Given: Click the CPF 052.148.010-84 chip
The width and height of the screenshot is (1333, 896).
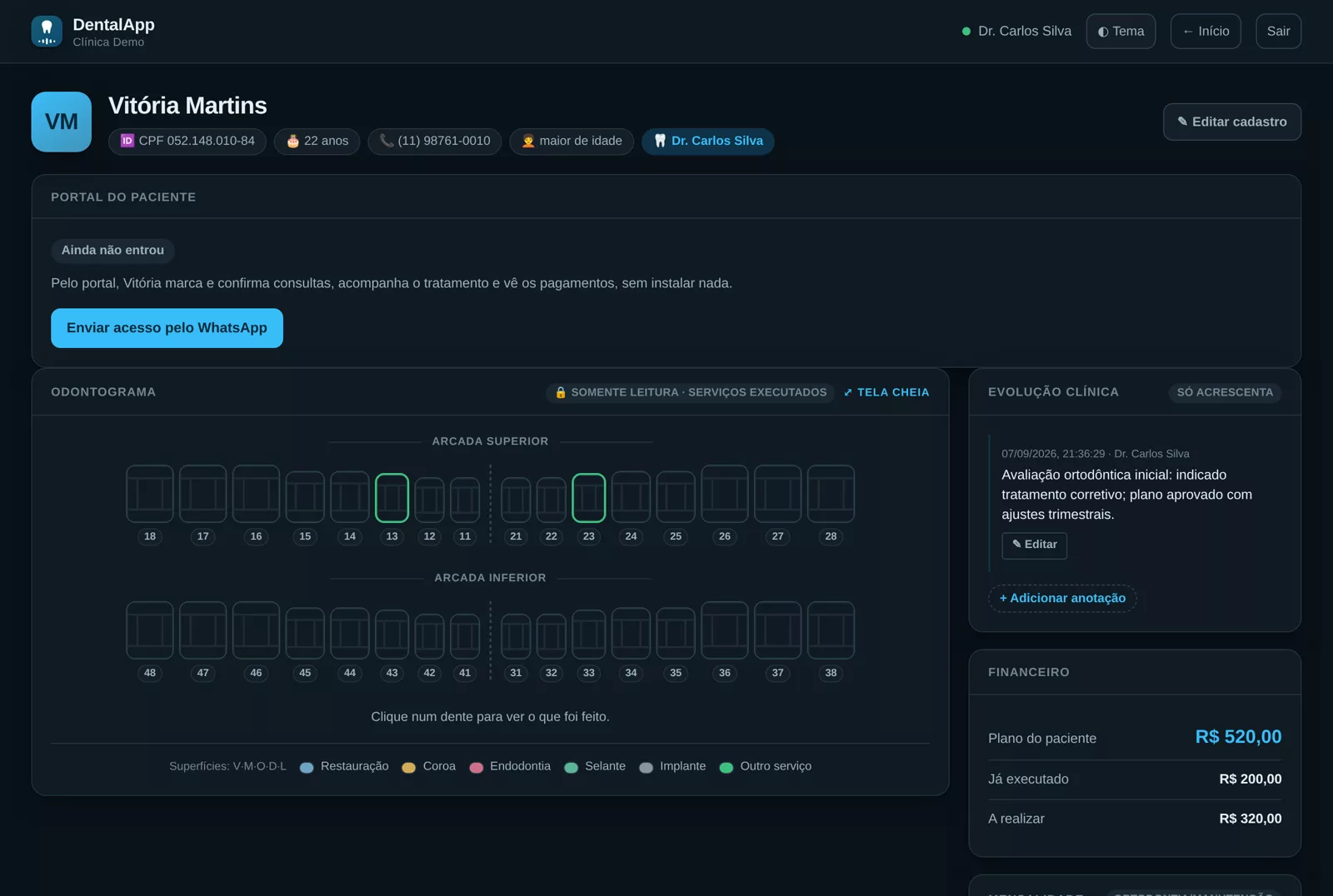Looking at the screenshot, I should [187, 141].
